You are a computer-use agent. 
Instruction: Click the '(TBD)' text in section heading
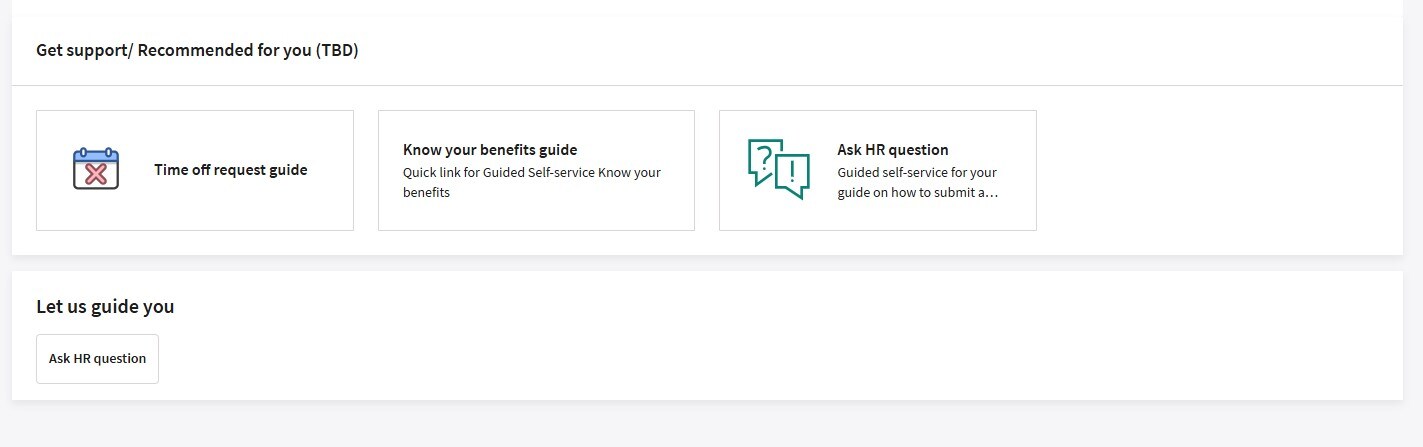[x=337, y=50]
